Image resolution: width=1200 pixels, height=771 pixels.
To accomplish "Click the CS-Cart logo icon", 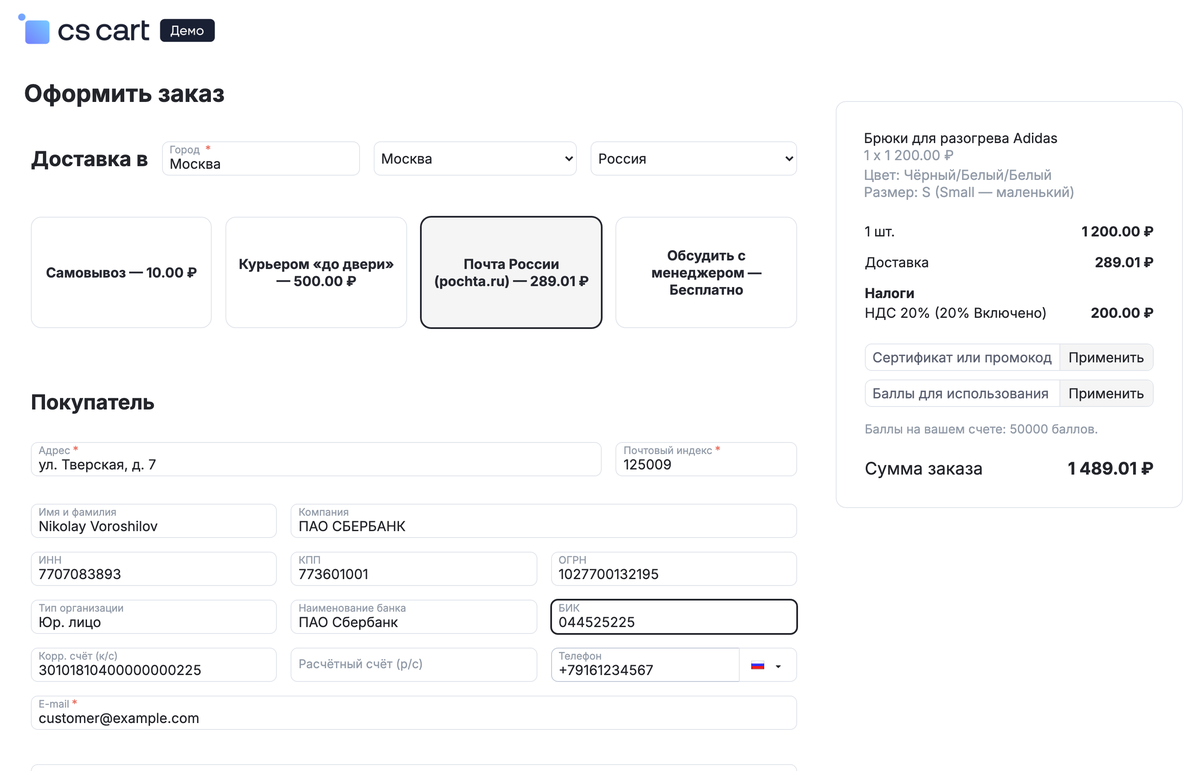I will [35, 30].
